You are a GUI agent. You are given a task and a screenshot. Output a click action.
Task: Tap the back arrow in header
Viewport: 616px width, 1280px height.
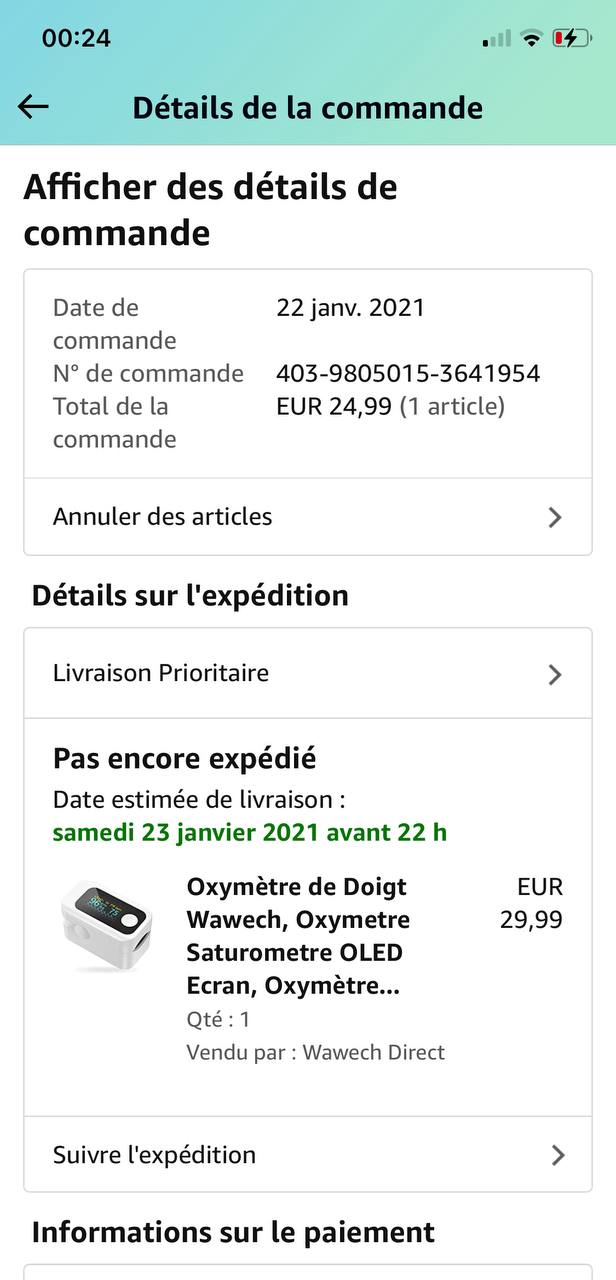33,107
